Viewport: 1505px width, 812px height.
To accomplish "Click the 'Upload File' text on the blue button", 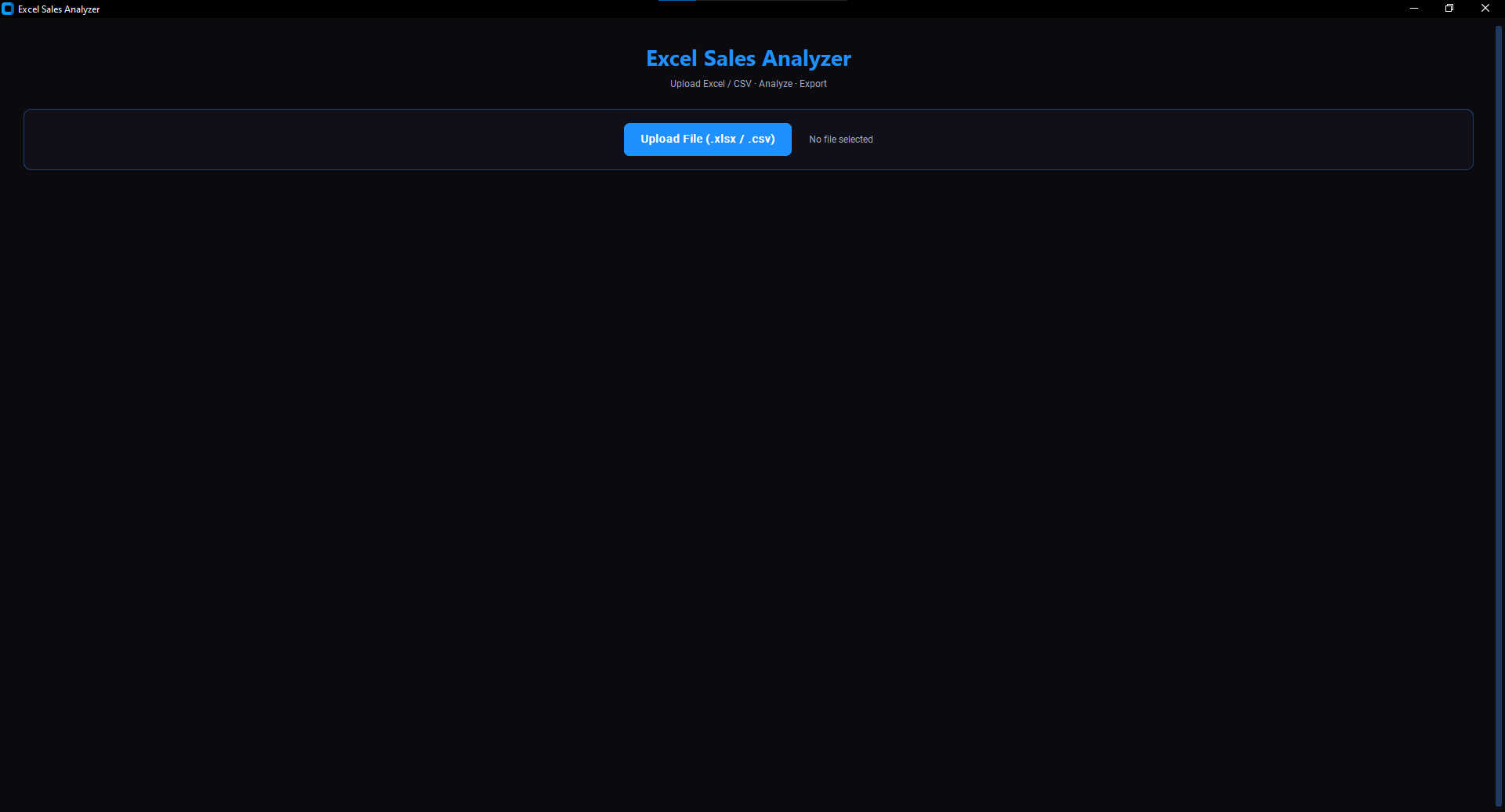I will click(x=671, y=139).
